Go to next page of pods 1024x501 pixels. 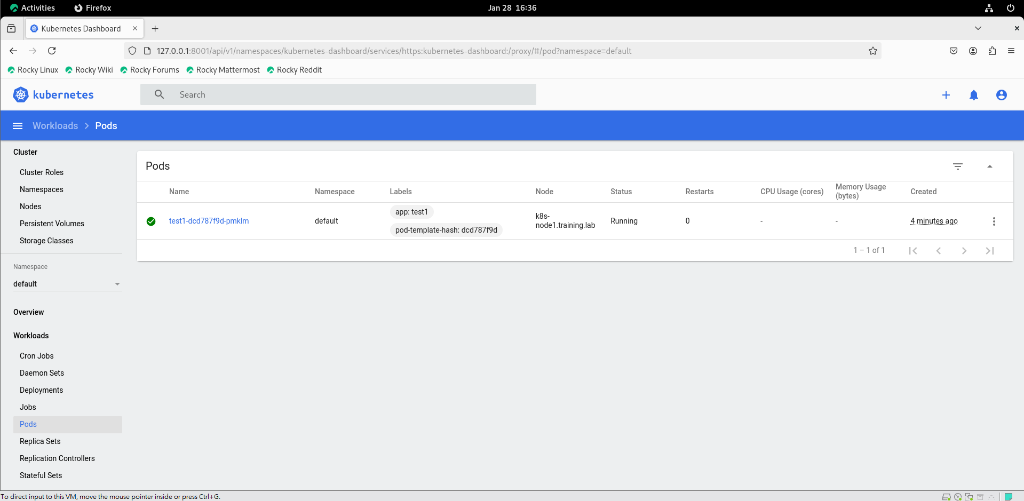tap(964, 251)
